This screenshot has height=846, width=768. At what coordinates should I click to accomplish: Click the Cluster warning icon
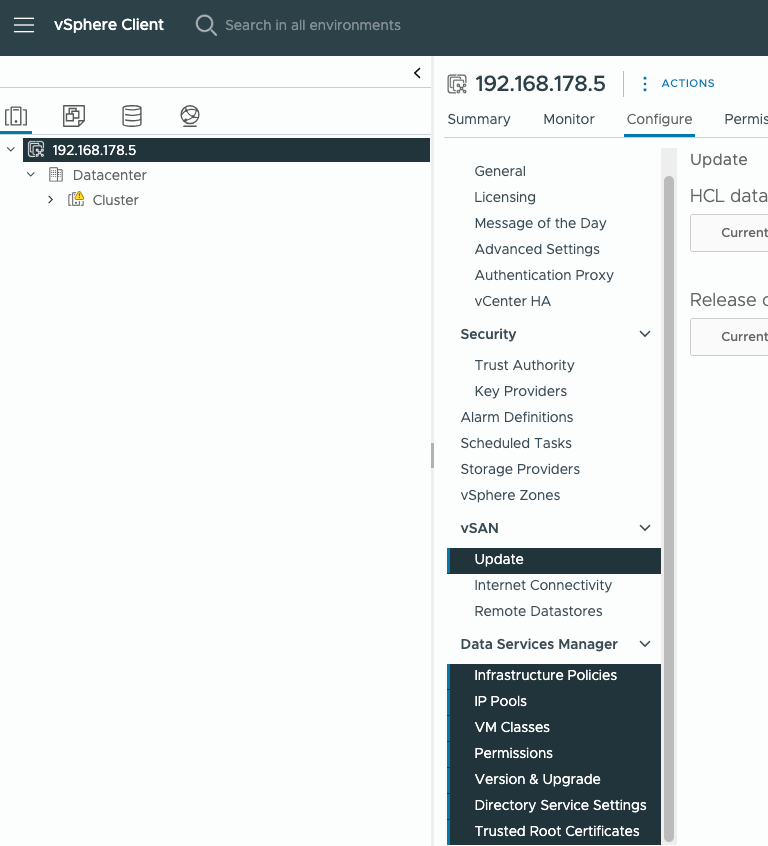pos(76,199)
